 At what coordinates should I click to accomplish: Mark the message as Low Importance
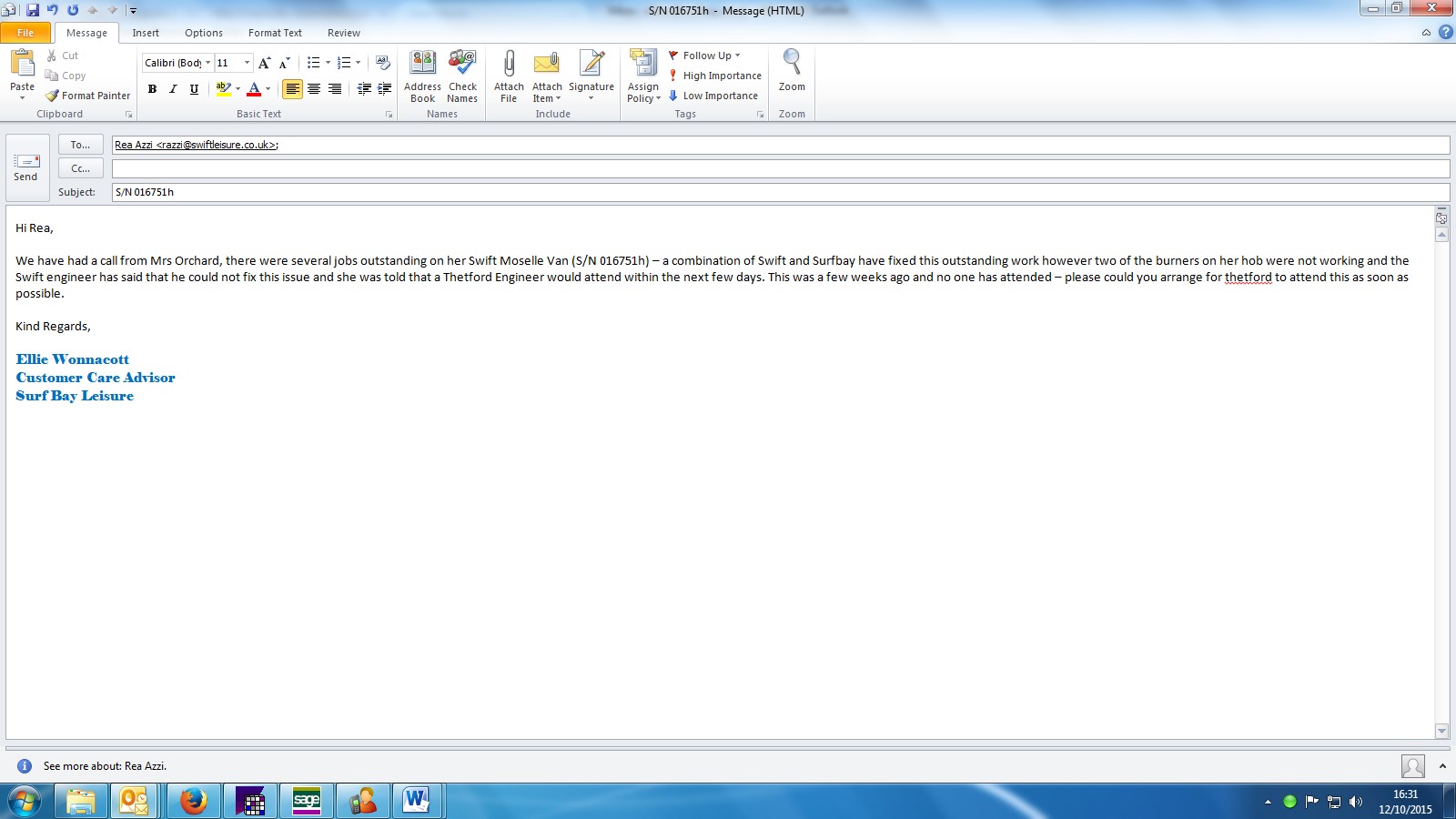coord(713,96)
